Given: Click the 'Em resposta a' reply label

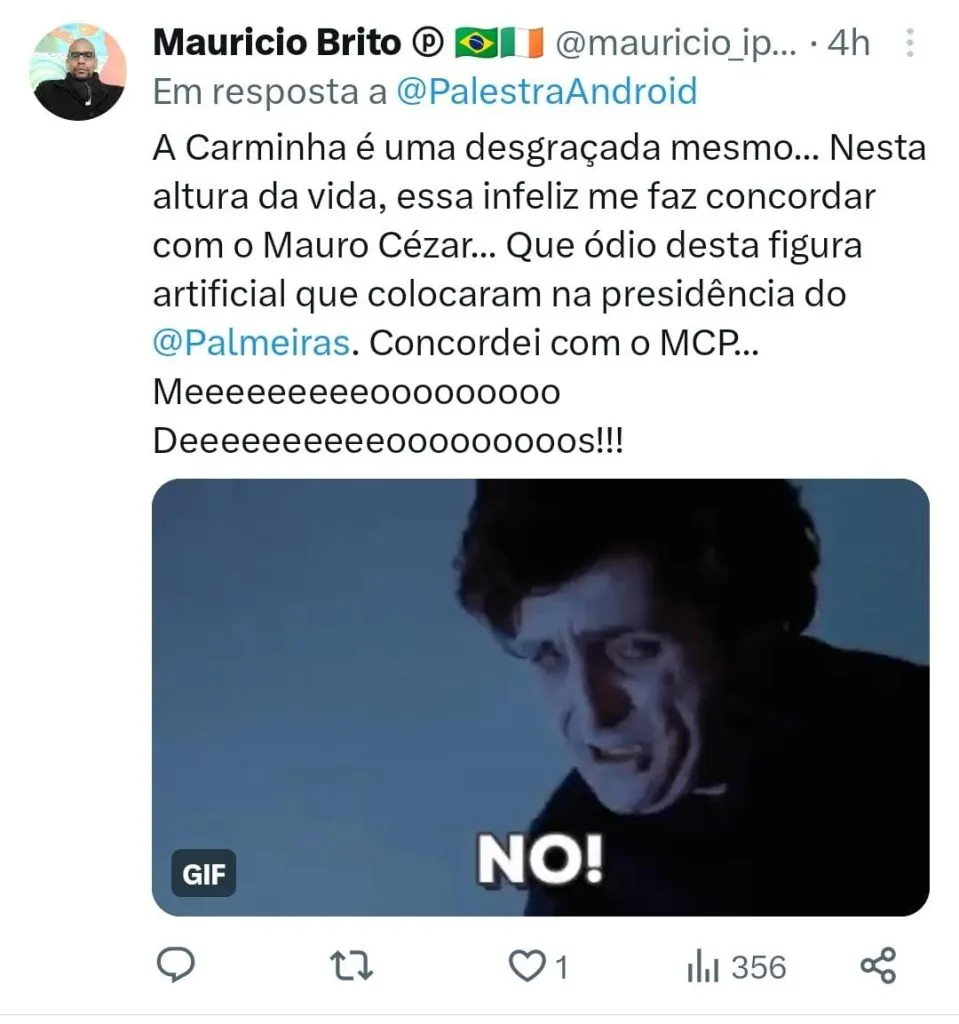Looking at the screenshot, I should pos(270,91).
